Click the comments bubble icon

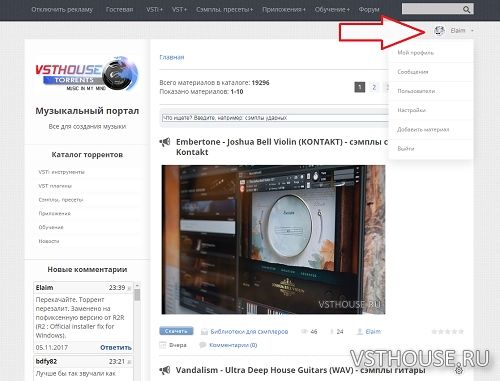(x=202, y=345)
